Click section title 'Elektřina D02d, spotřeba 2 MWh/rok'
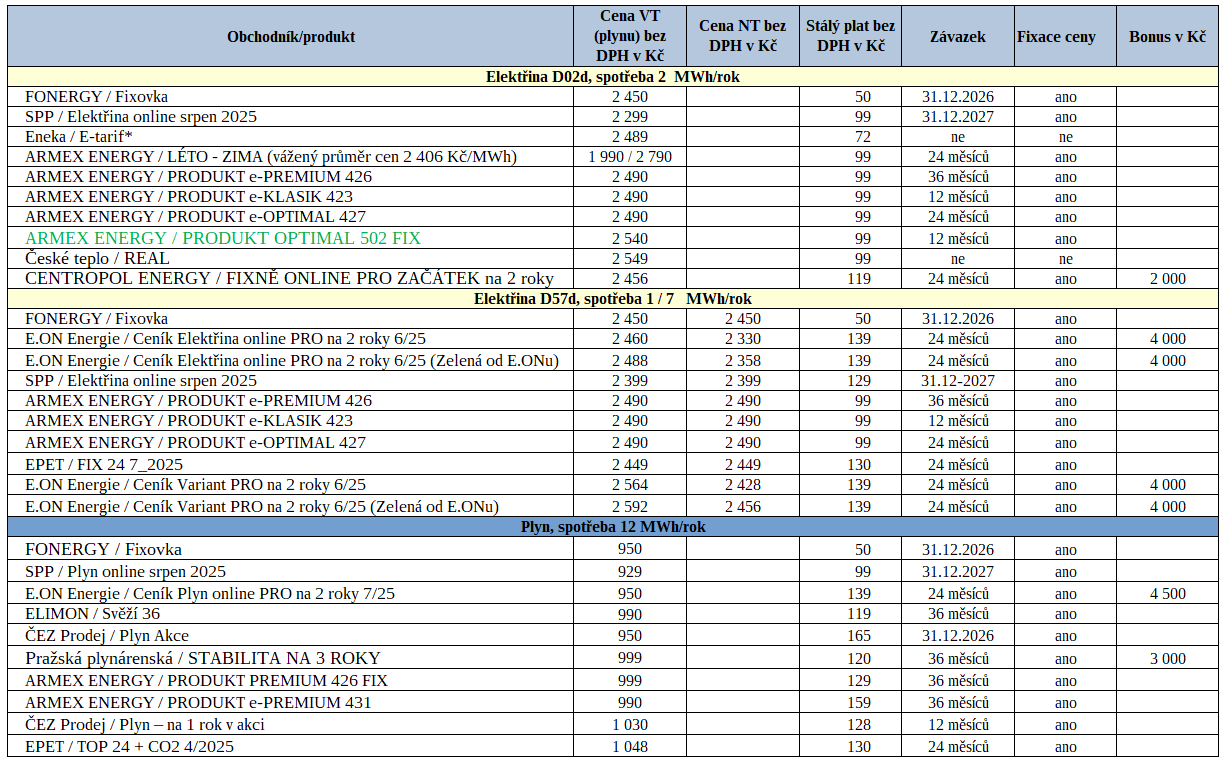Screen dimensions: 1227x760 [x=613, y=77]
